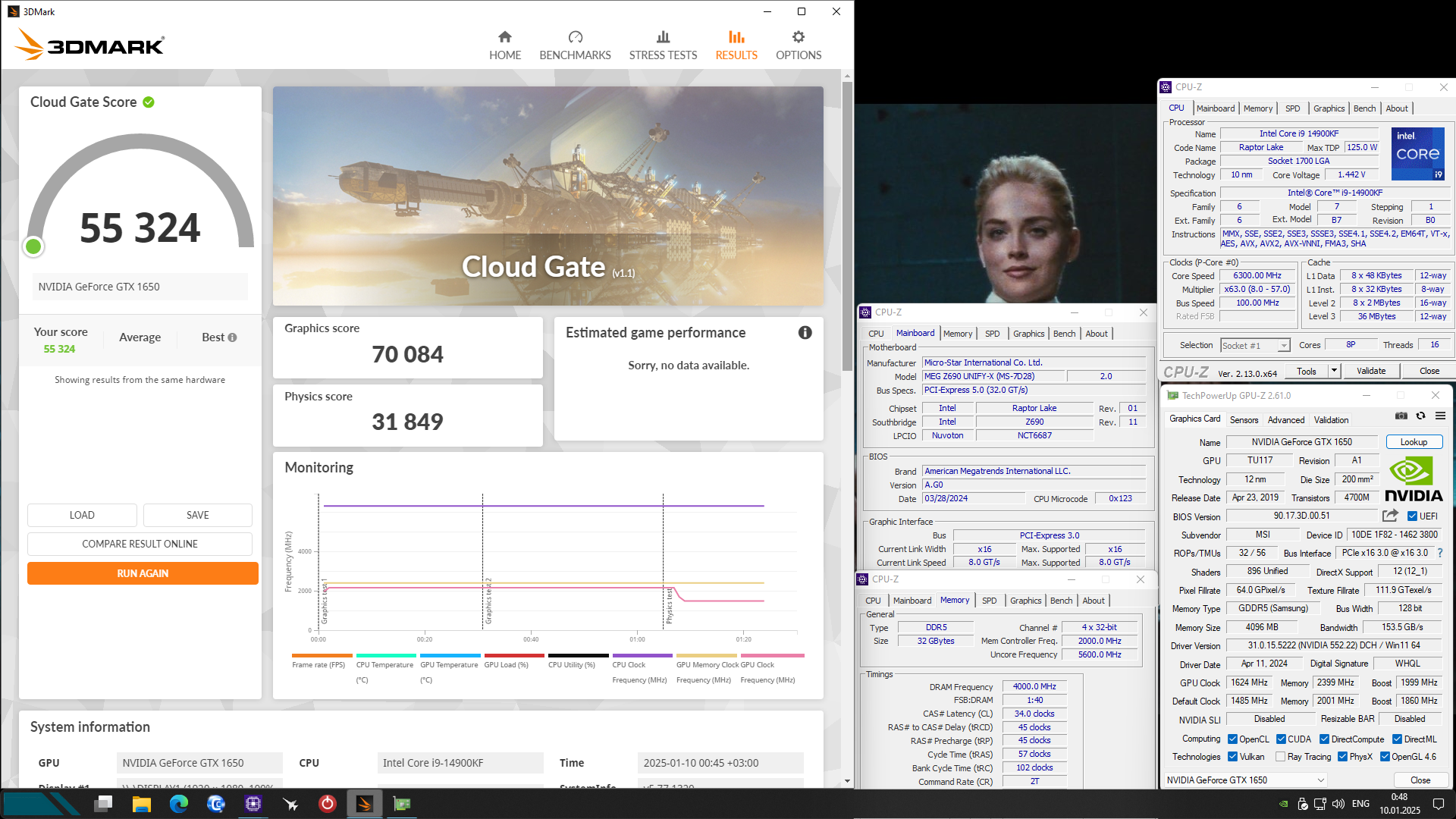The image size is (1456, 819).
Task: Click the red GPU Load (%) legend swatch
Action: pos(514,655)
